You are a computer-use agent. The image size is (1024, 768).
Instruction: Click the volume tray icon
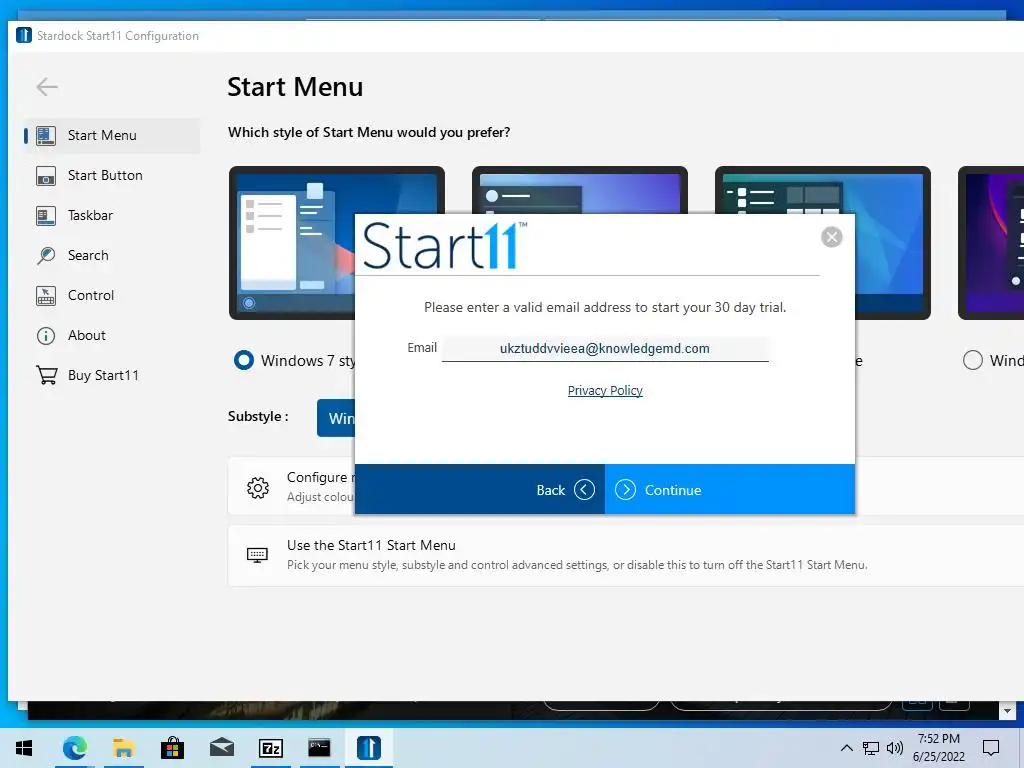pyautogui.click(x=895, y=748)
